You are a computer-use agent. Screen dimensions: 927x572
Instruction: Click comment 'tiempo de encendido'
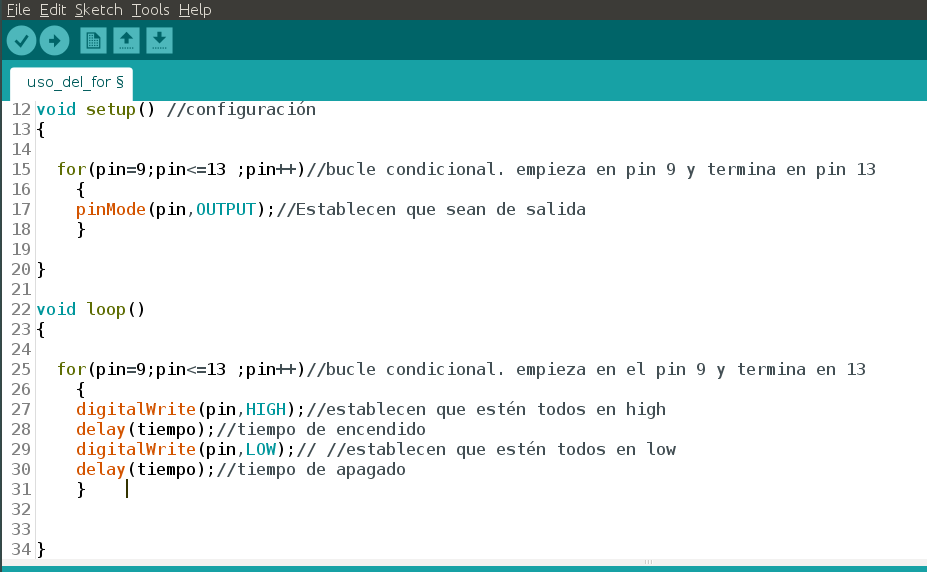331,429
